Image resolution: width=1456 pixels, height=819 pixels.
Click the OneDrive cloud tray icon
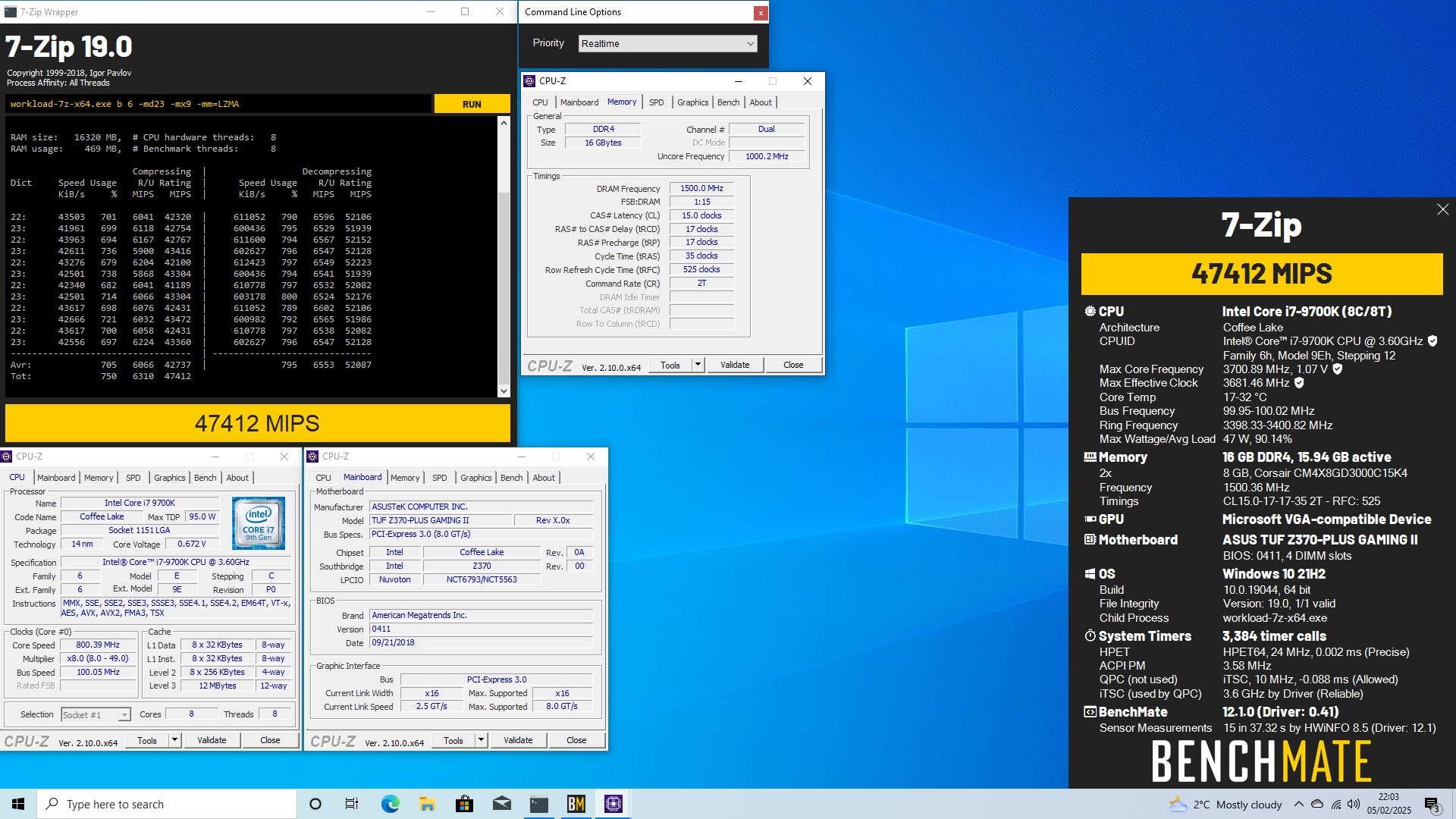pyautogui.click(x=1317, y=804)
